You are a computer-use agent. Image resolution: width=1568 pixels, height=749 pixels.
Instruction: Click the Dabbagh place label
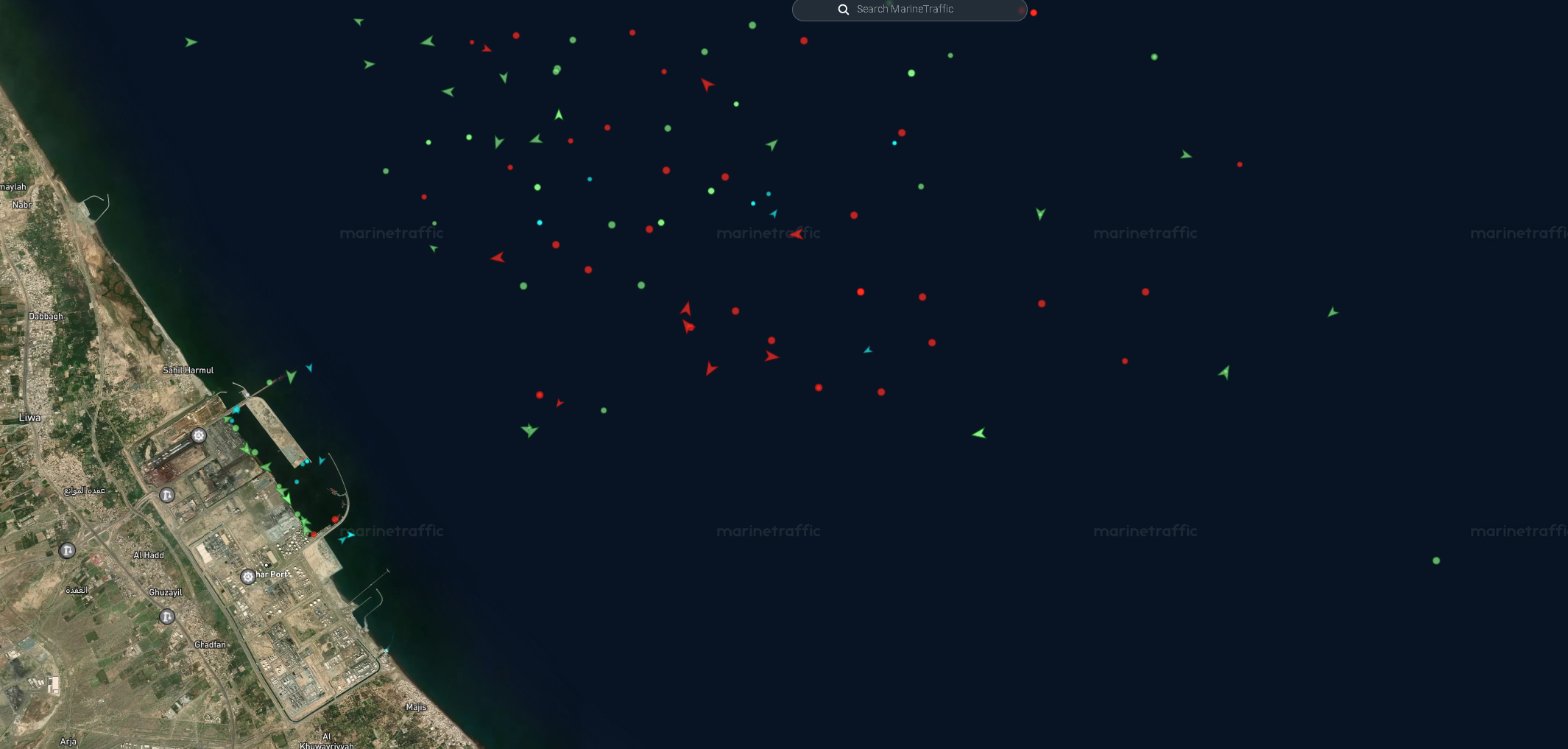[46, 317]
